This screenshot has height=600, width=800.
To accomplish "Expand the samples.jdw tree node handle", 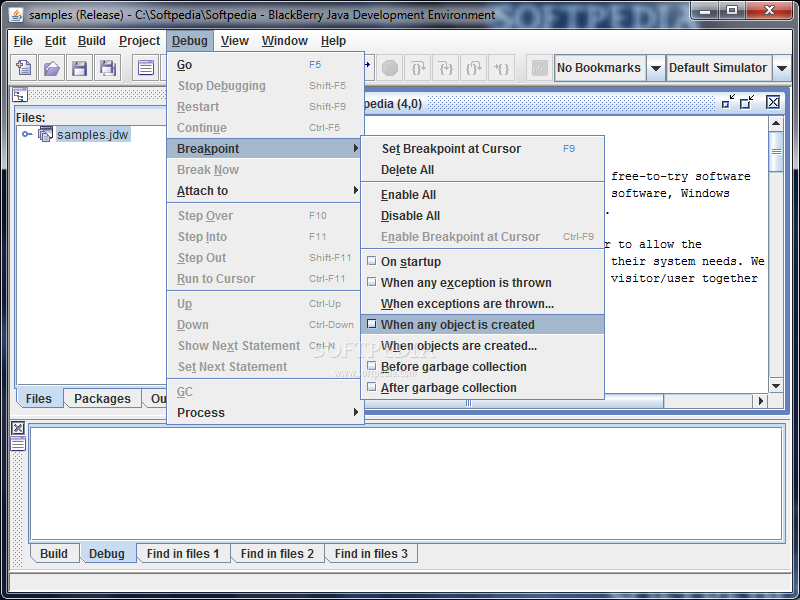I will tap(27, 134).
